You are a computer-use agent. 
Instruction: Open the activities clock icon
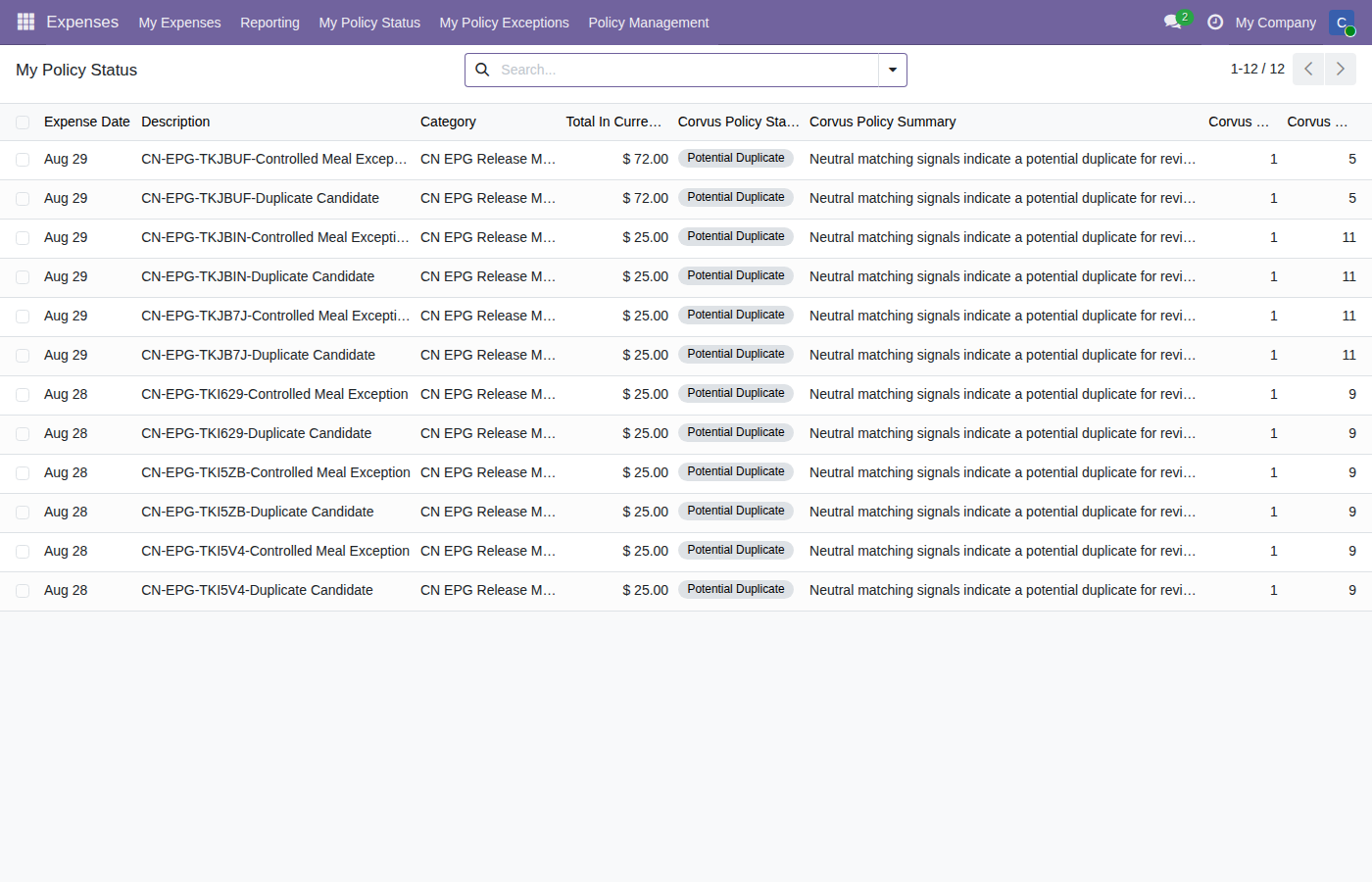point(1215,22)
